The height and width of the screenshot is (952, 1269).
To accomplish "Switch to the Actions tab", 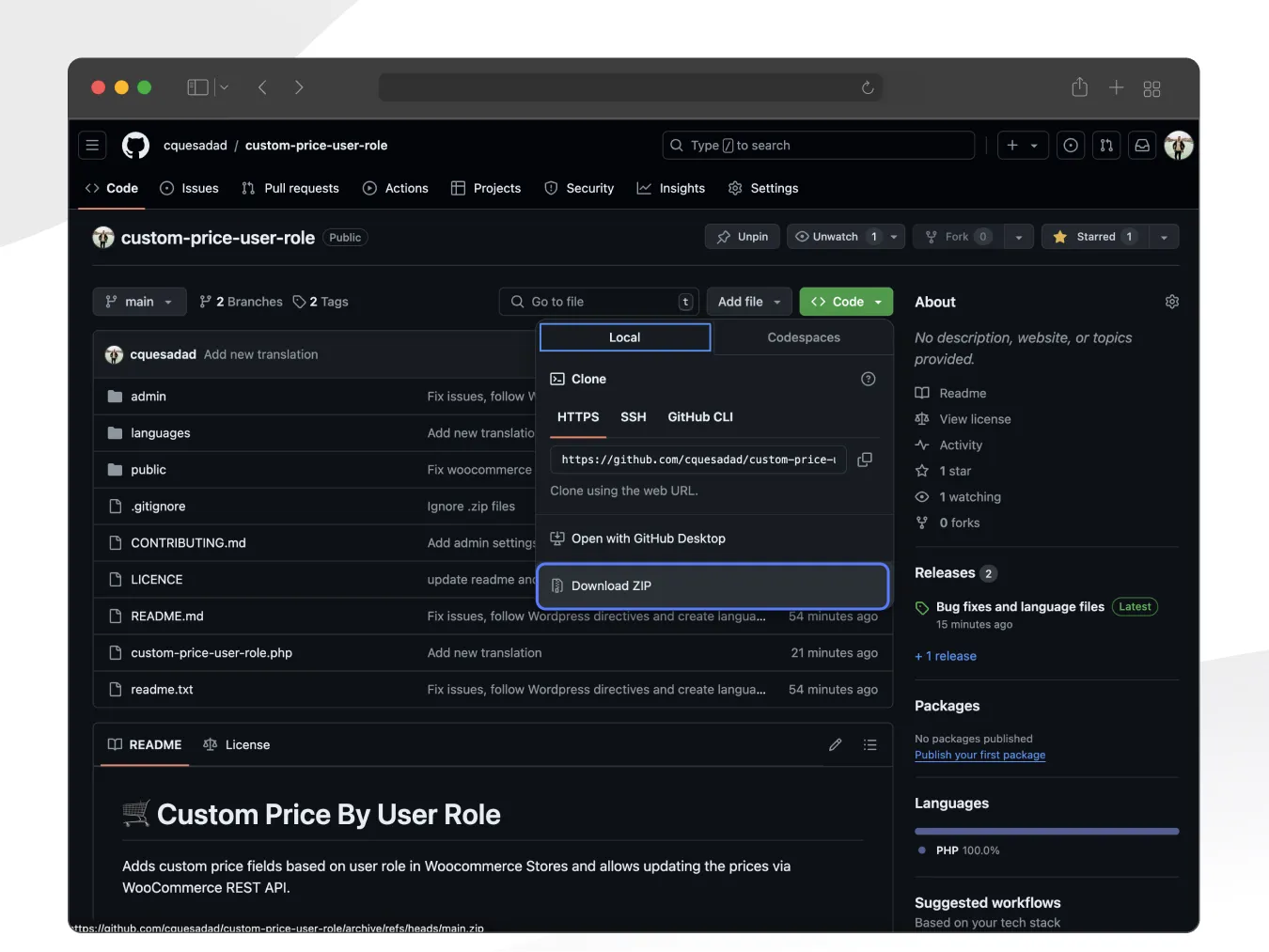I will click(x=395, y=188).
